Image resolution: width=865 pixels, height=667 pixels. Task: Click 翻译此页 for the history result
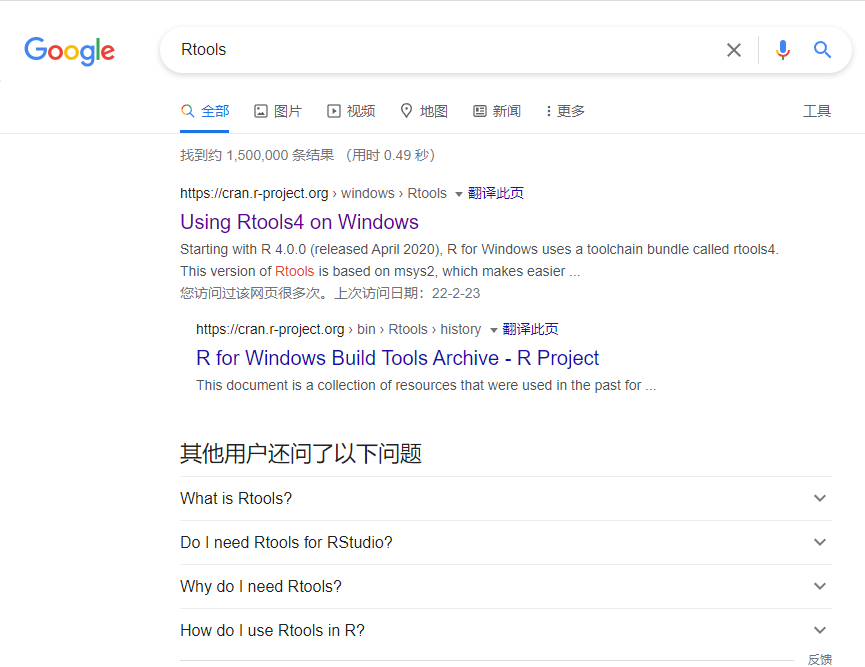[530, 329]
